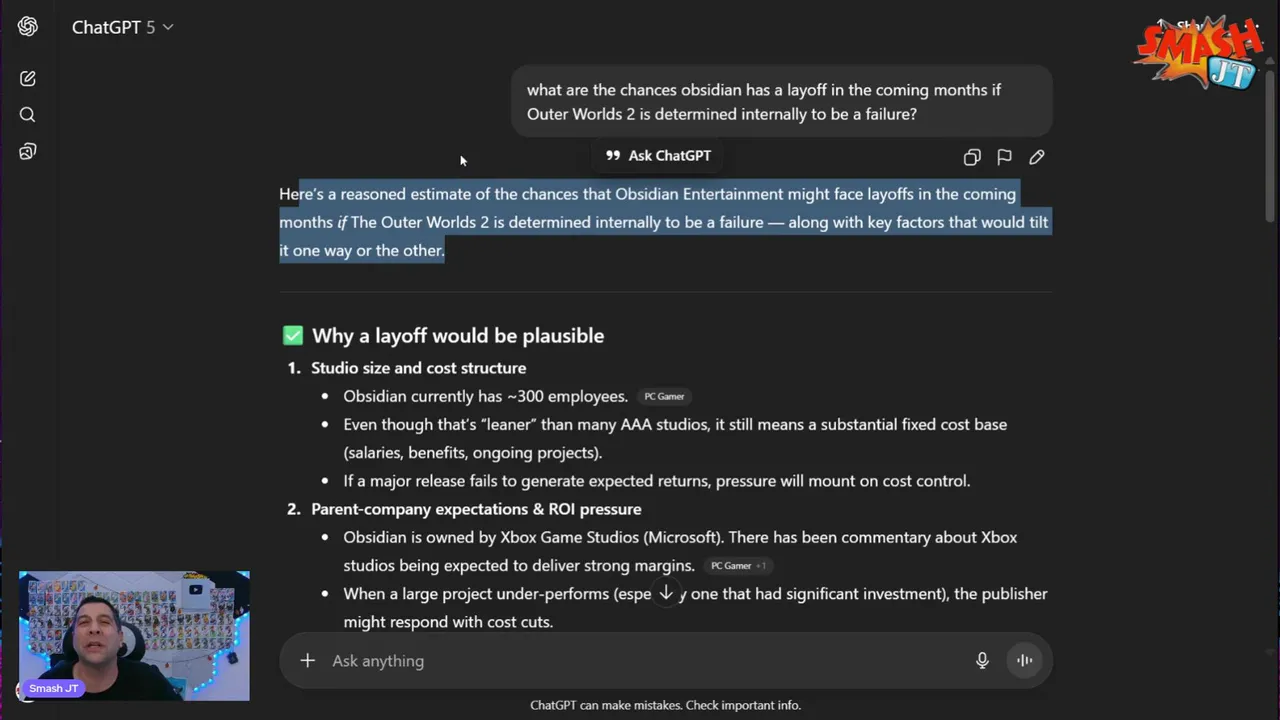Open the plus attachment menu
The width and height of the screenshot is (1280, 720).
click(x=308, y=660)
